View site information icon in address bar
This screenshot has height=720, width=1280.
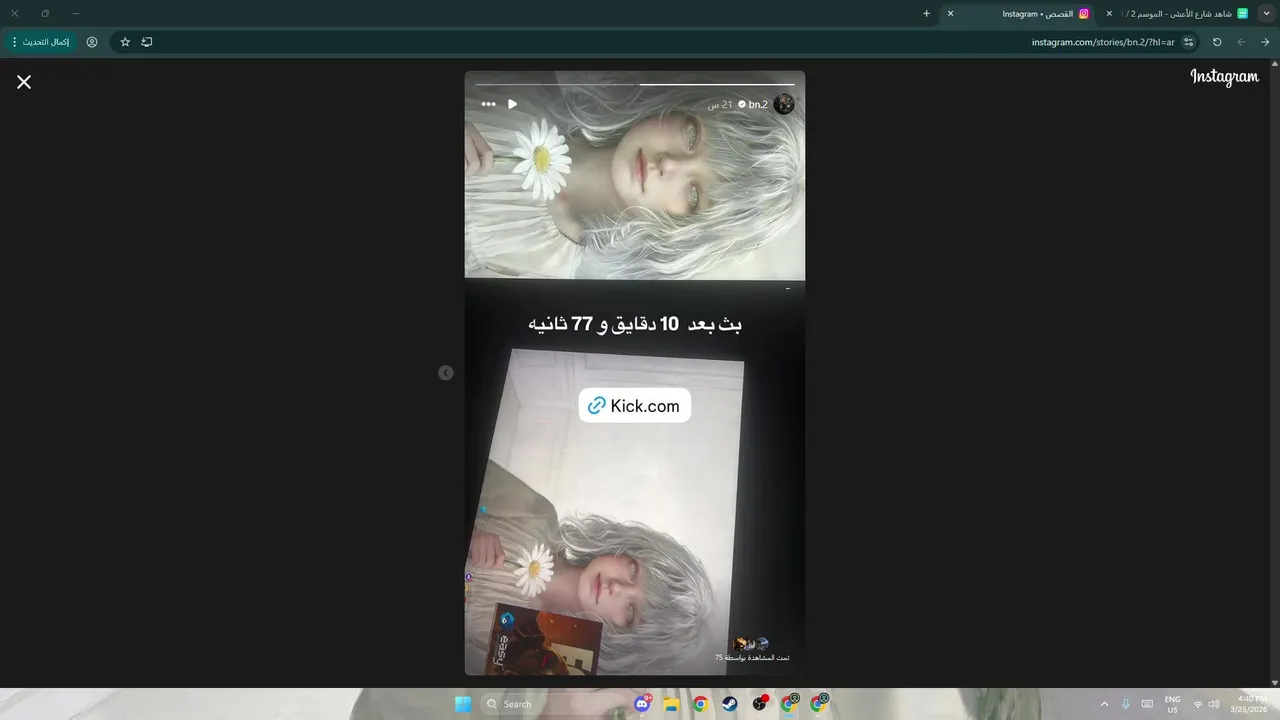[x=1188, y=42]
